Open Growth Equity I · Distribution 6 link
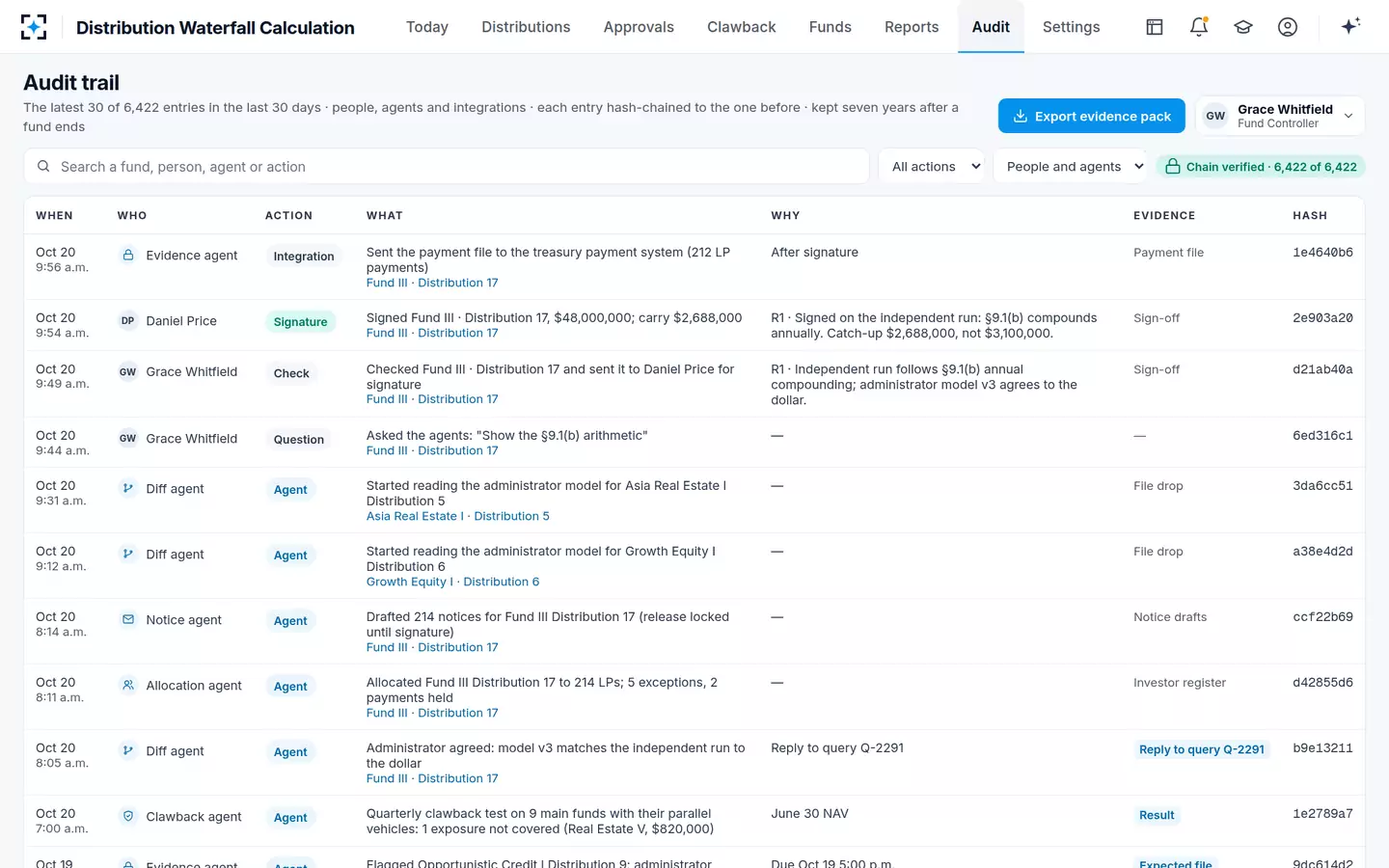 pyautogui.click(x=452, y=582)
